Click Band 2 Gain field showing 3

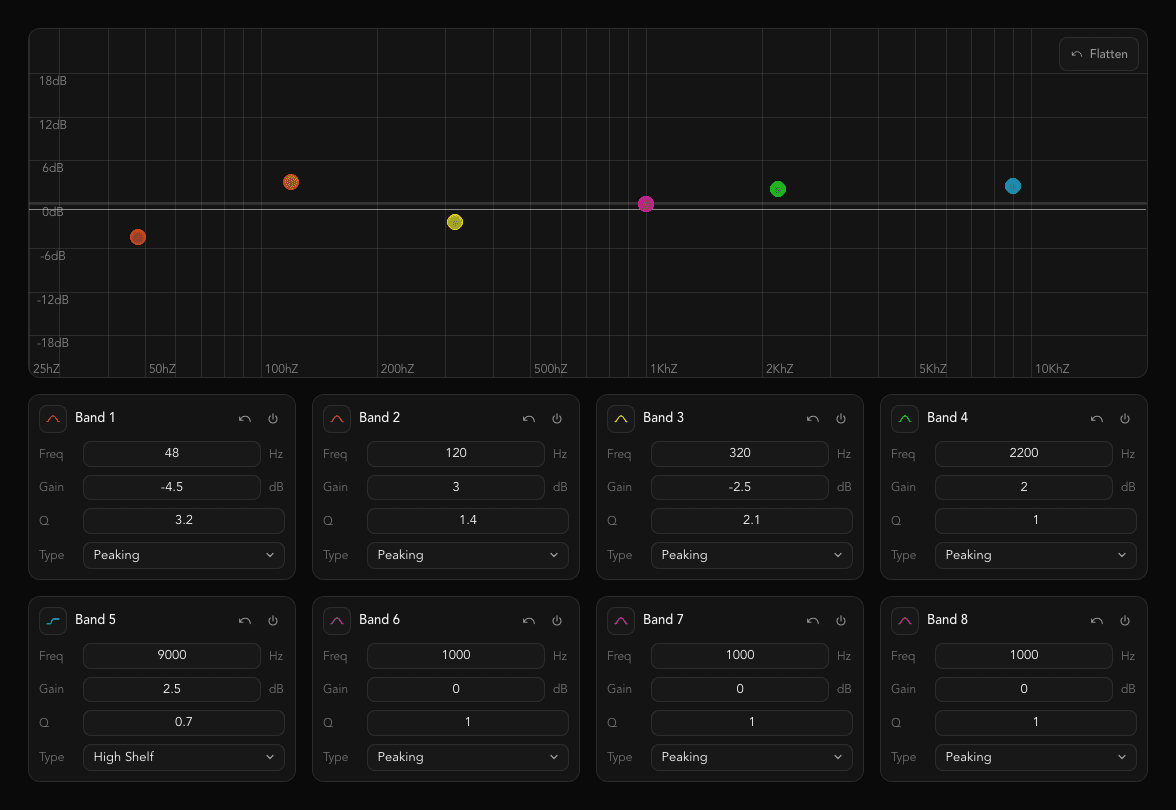click(456, 487)
